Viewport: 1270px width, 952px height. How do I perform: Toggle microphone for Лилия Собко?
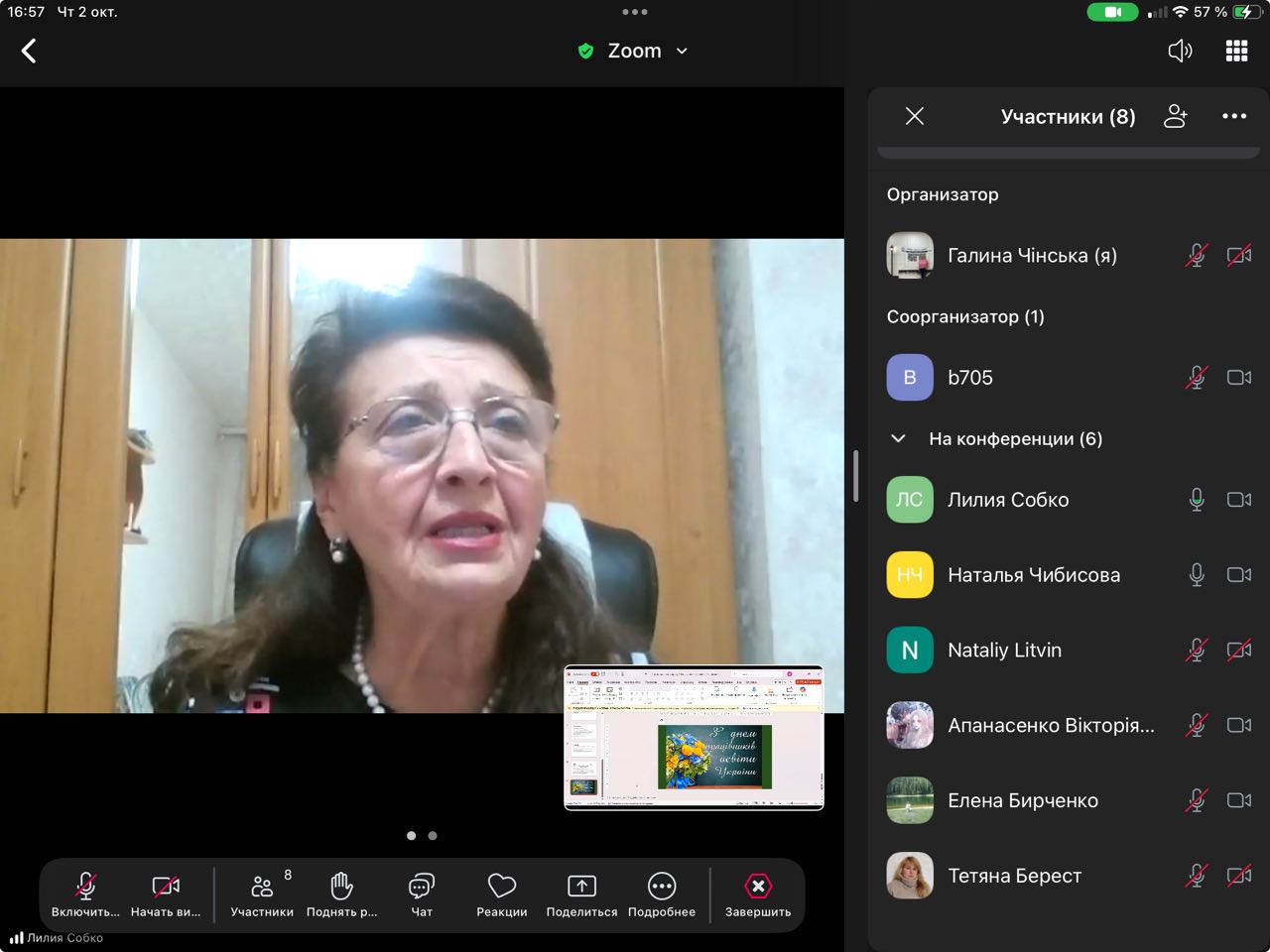pyautogui.click(x=1197, y=500)
